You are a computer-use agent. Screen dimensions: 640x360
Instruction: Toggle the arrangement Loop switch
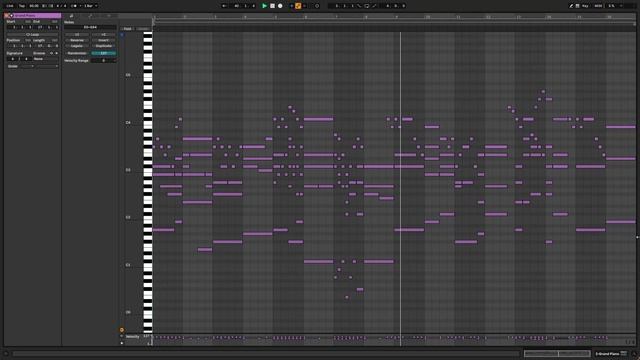[367, 6]
